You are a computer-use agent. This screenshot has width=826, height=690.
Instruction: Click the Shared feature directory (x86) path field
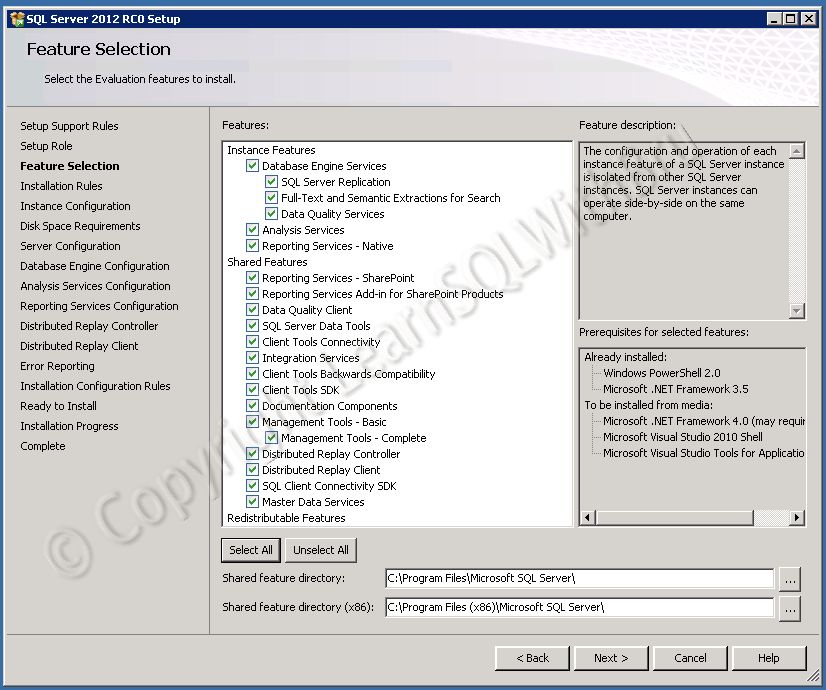click(x=579, y=607)
